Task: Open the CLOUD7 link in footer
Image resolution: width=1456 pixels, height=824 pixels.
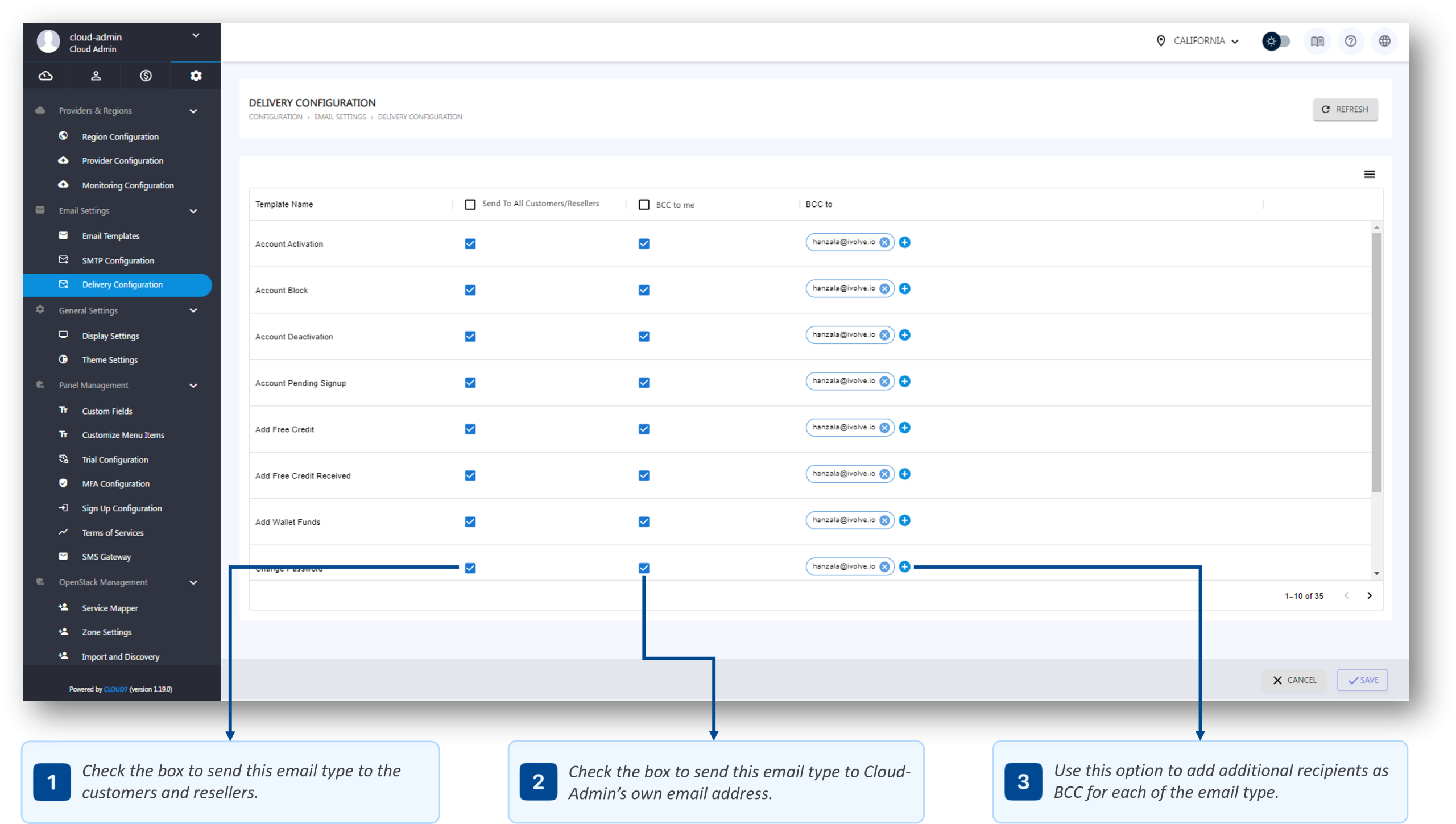Action: coord(115,689)
